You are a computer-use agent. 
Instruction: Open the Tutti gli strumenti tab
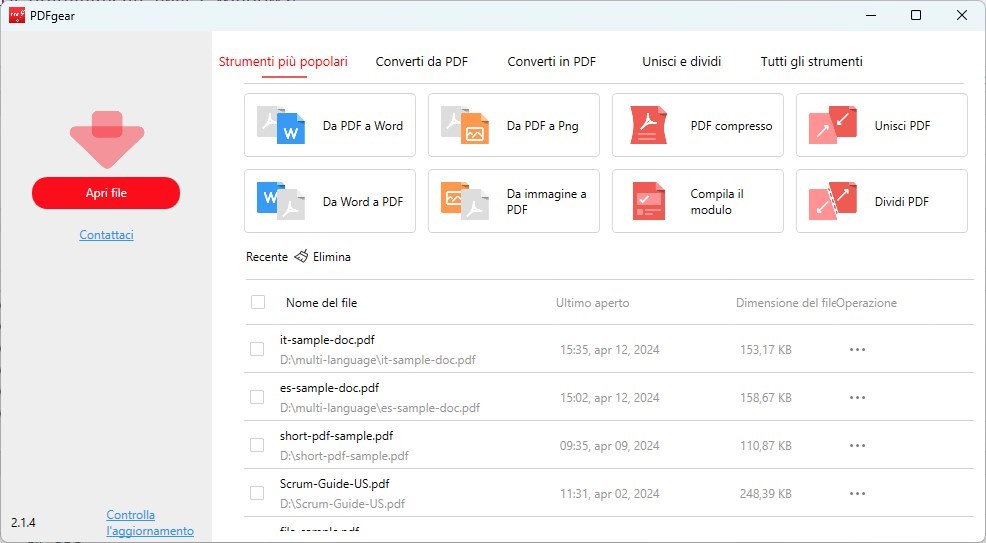tap(811, 62)
